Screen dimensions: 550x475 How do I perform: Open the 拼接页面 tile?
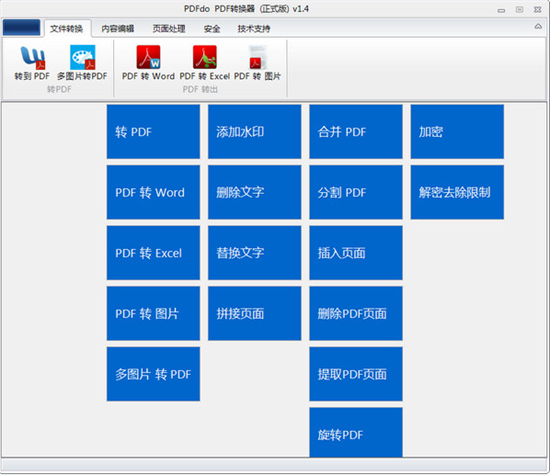point(255,313)
